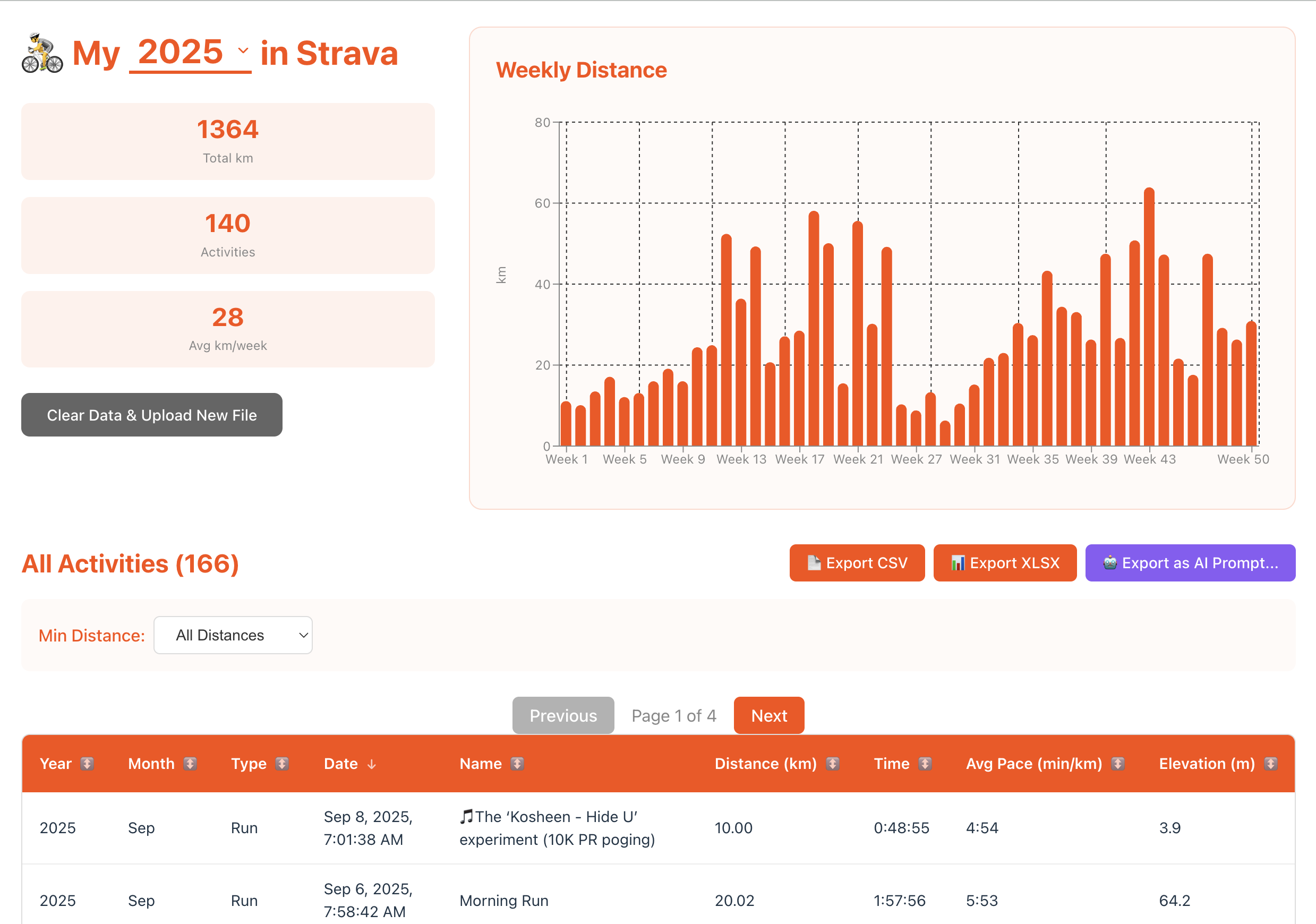Export activities as an AI prompt
Viewport: 1316px width, 924px height.
pos(1190,563)
